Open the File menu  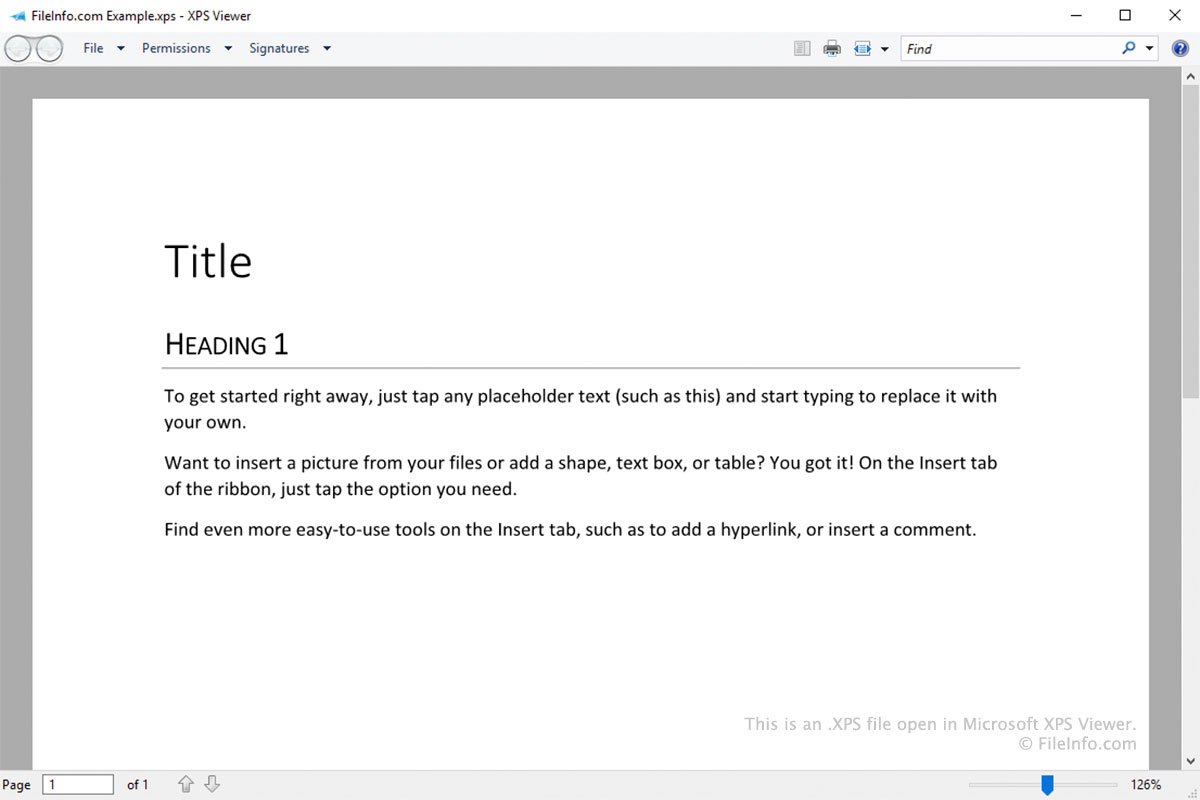[93, 48]
